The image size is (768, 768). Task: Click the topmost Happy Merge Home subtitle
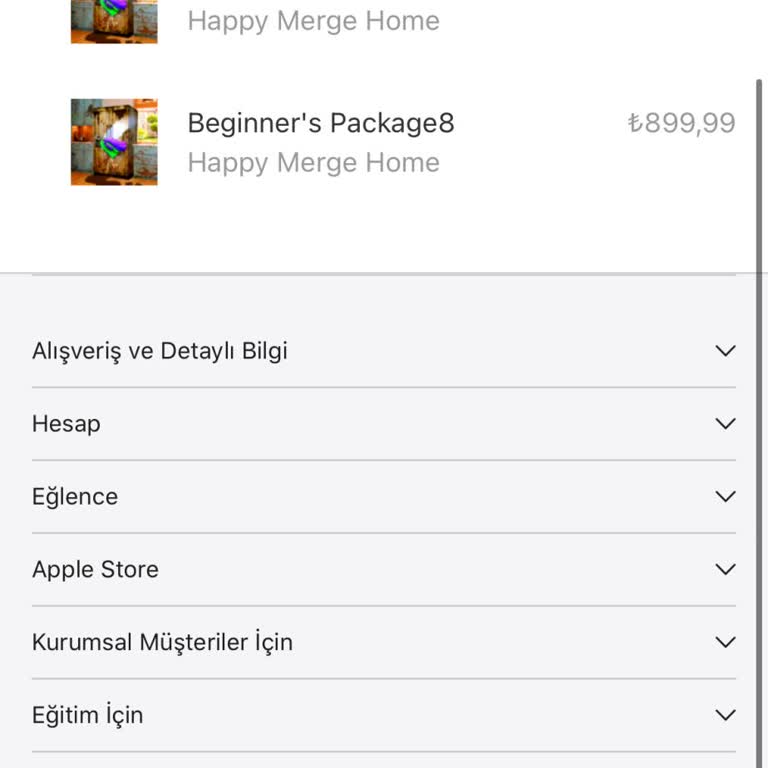[x=313, y=21]
